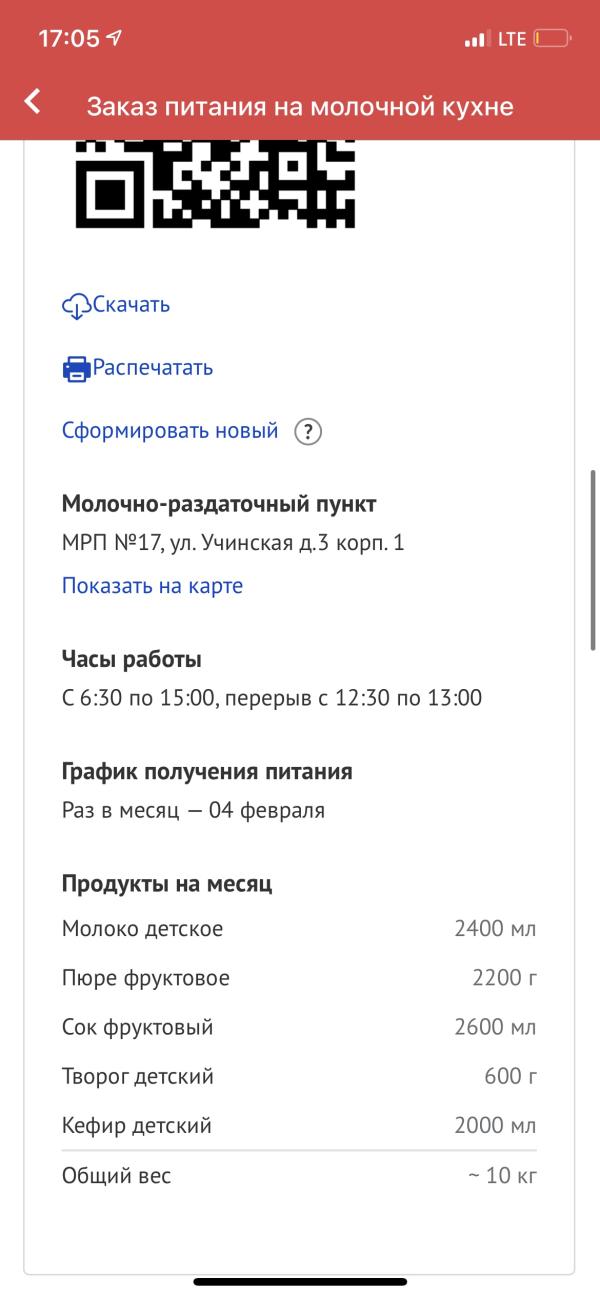The image size is (600, 1297).
Task: Open Показать на карте link
Action: coord(152,586)
